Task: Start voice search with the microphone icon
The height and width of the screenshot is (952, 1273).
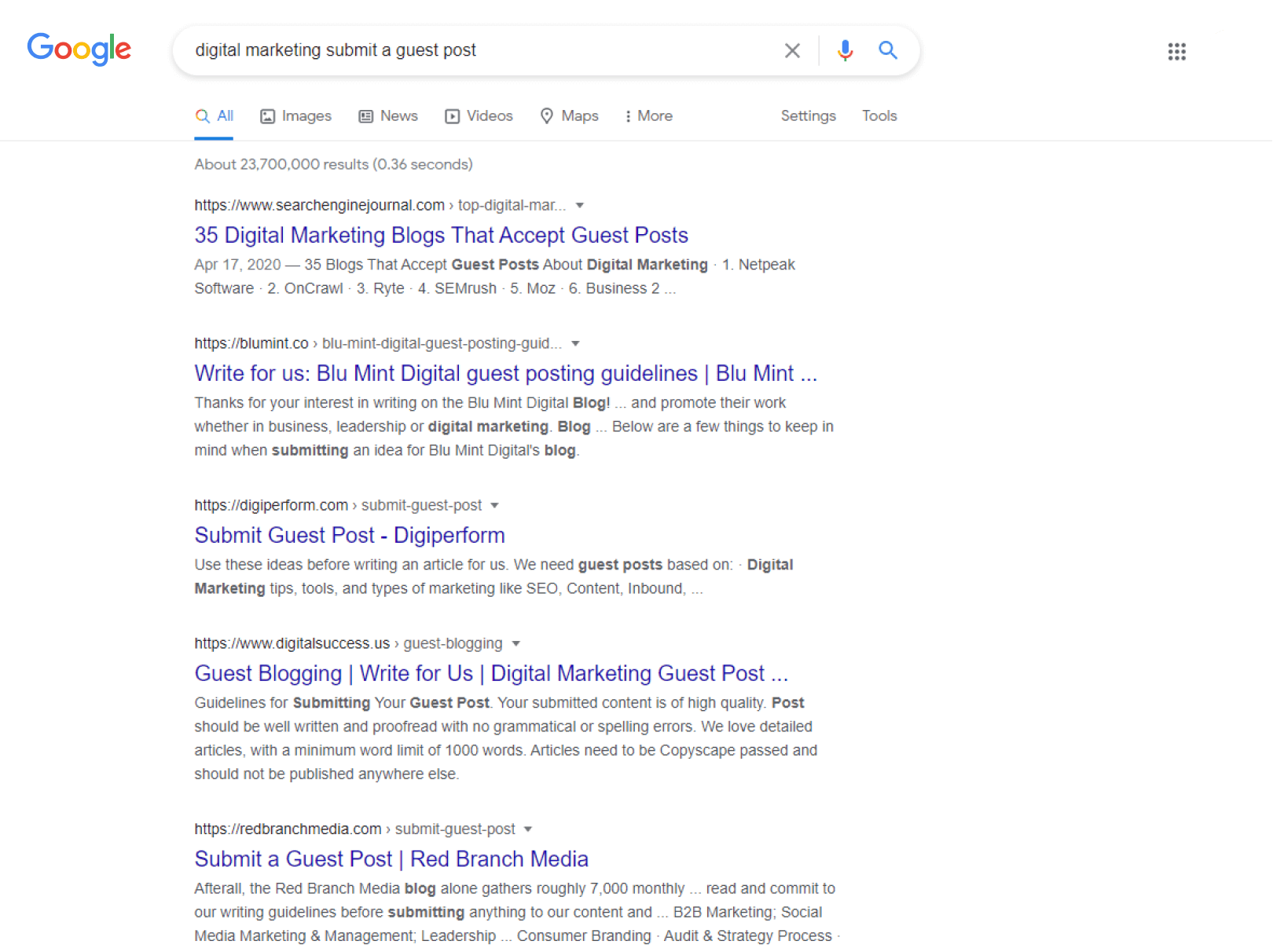Action: (x=845, y=50)
